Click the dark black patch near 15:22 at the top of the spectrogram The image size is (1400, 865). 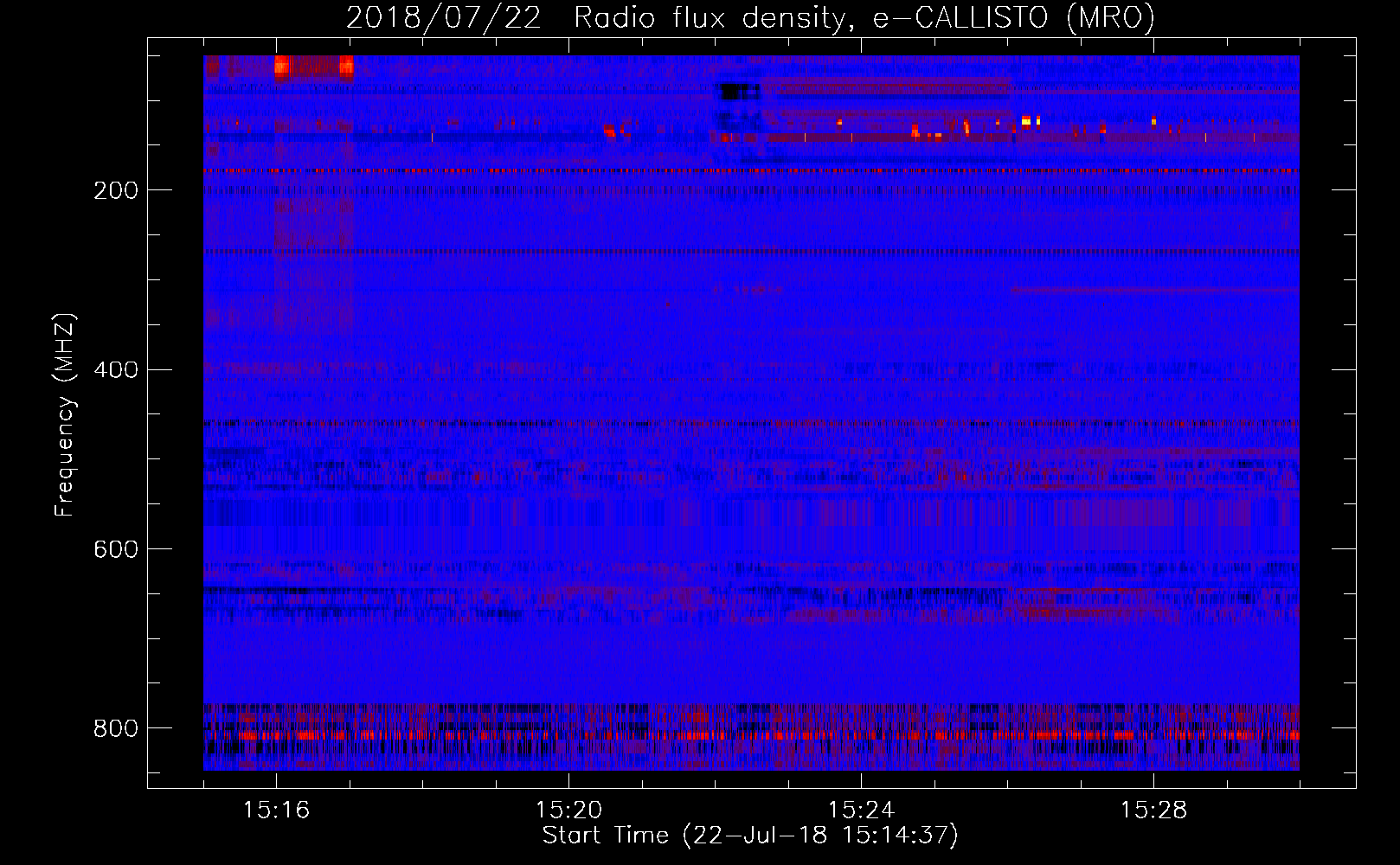pyautogui.click(x=740, y=92)
